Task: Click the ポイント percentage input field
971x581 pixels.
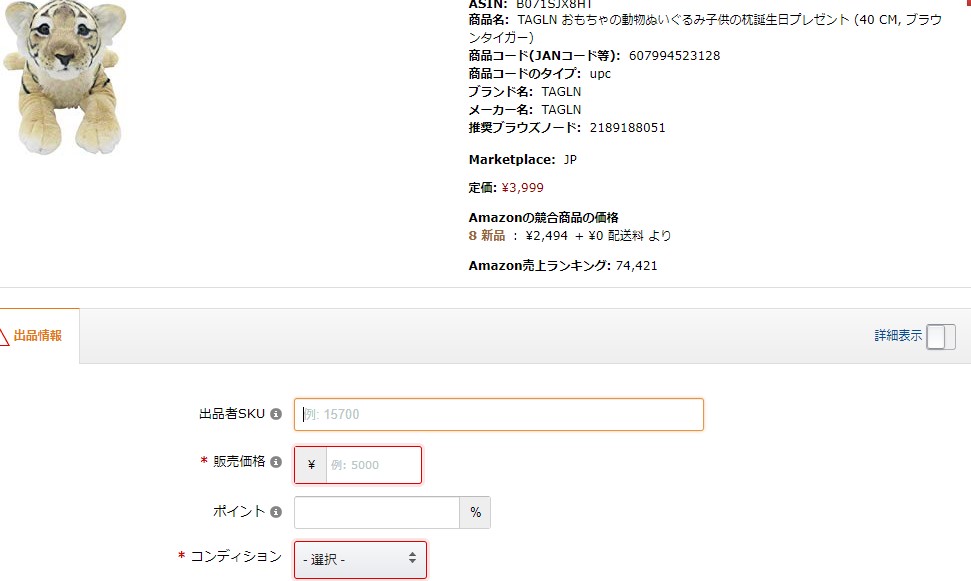Action: [377, 512]
